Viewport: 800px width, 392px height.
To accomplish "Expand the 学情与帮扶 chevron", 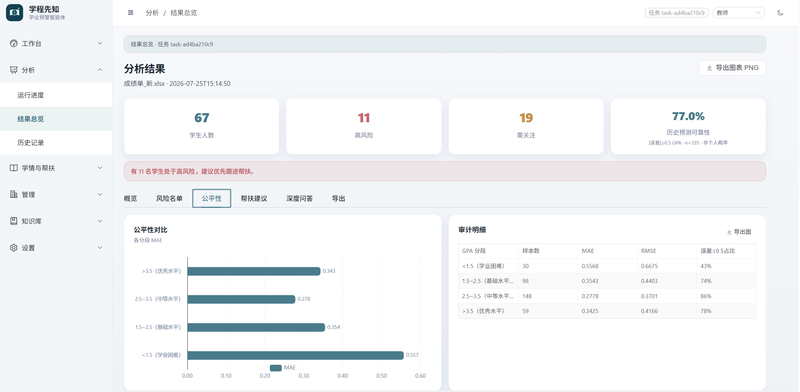I will point(100,168).
